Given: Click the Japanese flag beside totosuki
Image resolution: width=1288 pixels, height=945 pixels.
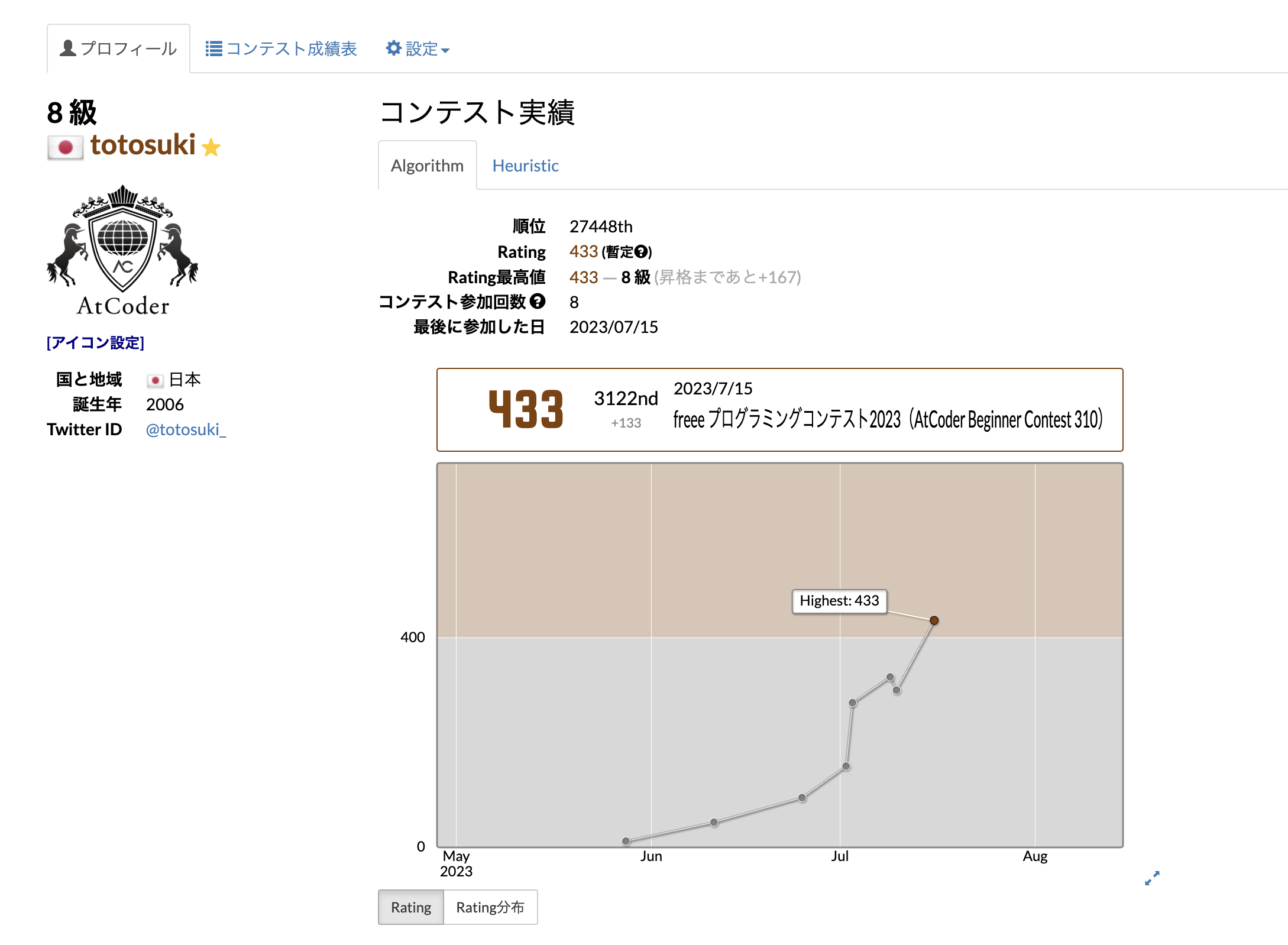Looking at the screenshot, I should pos(66,147).
